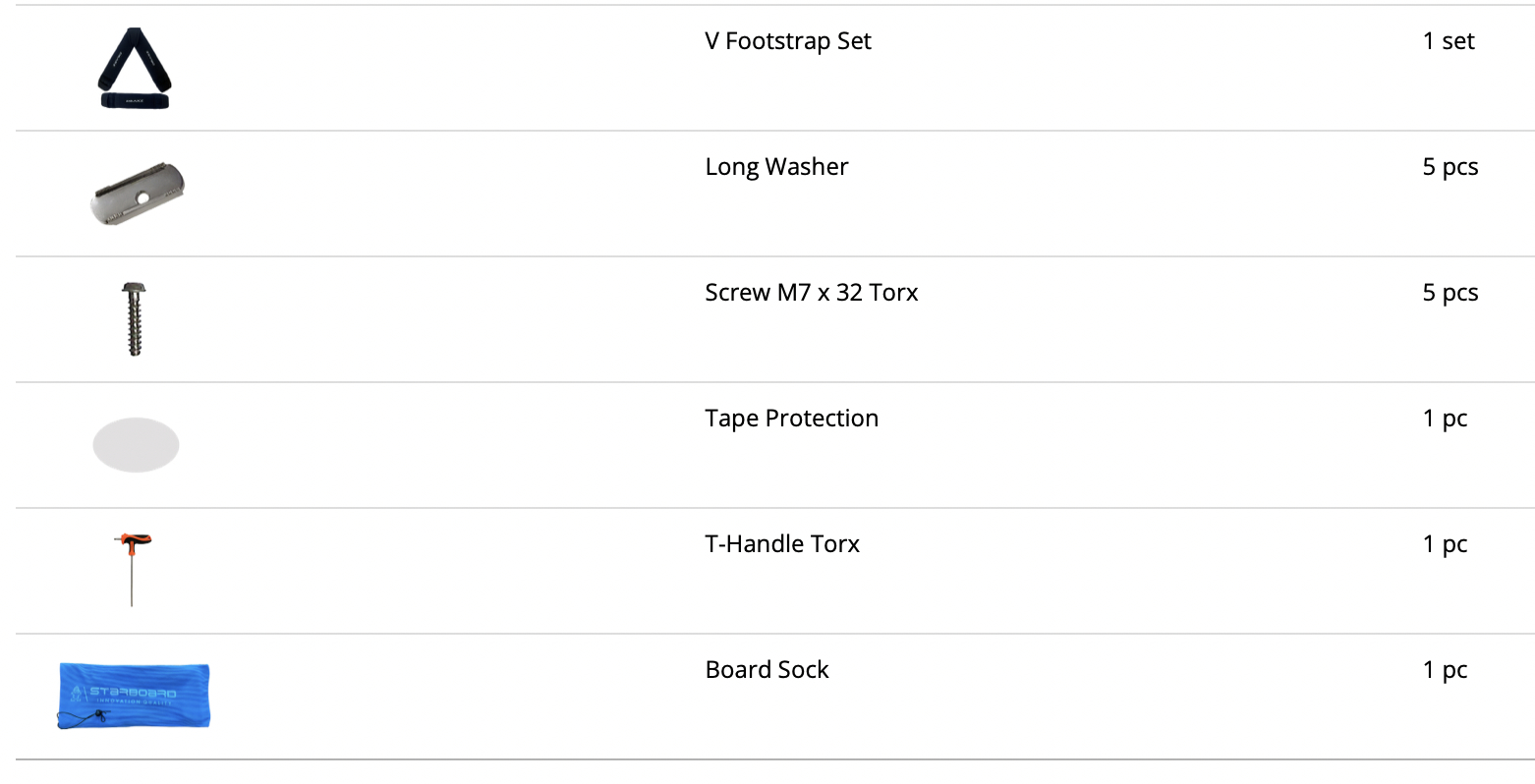Viewport: 1535px width, 784px height.
Task: Open the blue Board Sock image
Action: pyautogui.click(x=134, y=697)
